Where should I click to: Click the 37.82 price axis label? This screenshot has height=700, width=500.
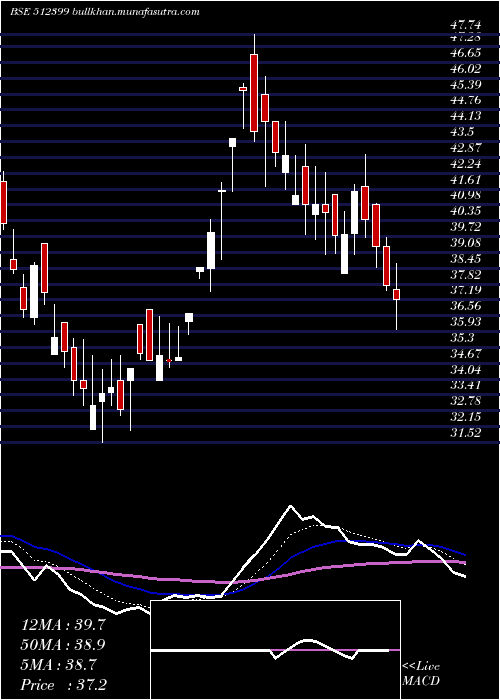[465, 274]
